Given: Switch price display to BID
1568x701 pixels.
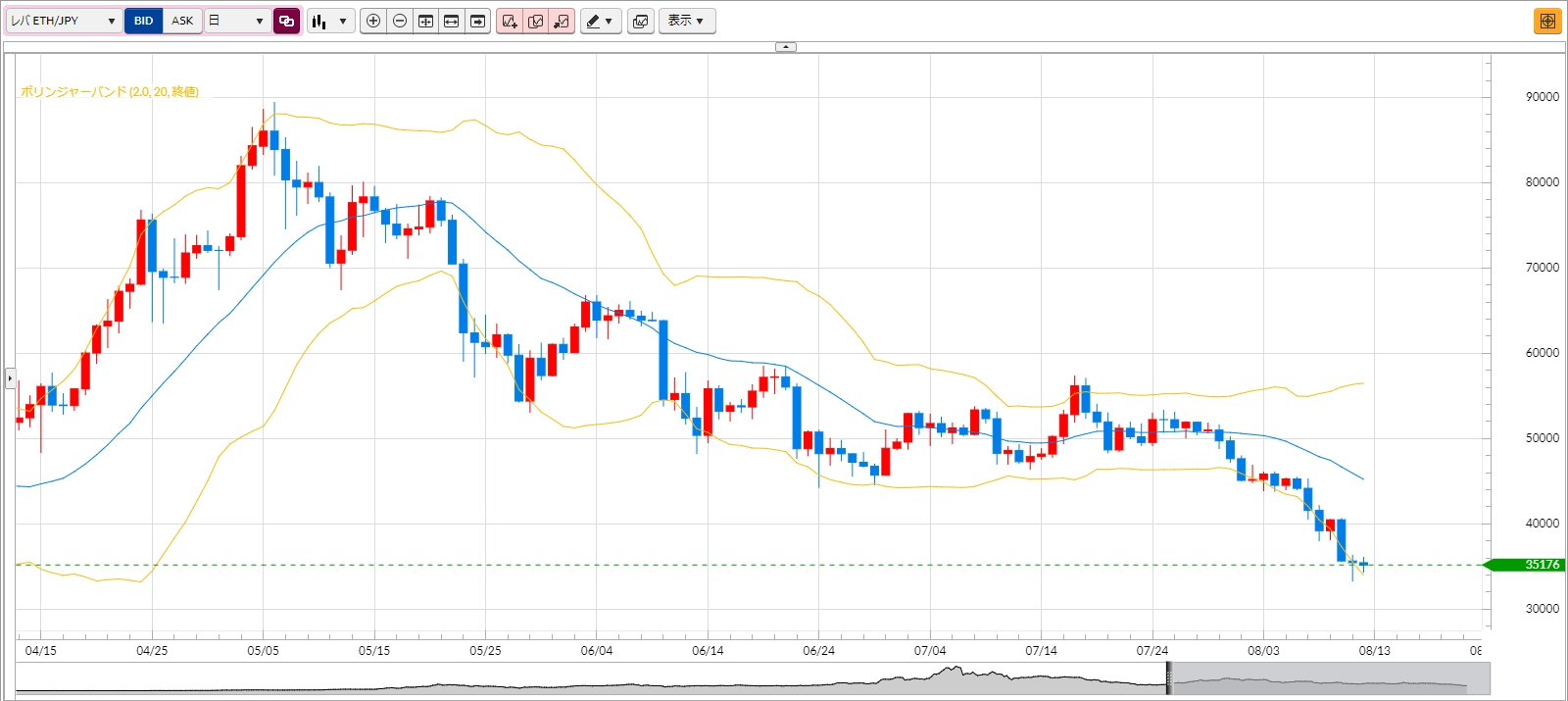Looking at the screenshot, I should point(144,21).
